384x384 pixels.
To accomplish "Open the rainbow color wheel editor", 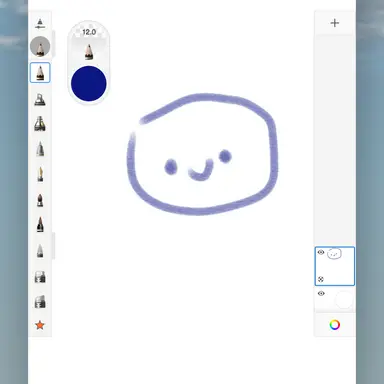I will coord(335,325).
